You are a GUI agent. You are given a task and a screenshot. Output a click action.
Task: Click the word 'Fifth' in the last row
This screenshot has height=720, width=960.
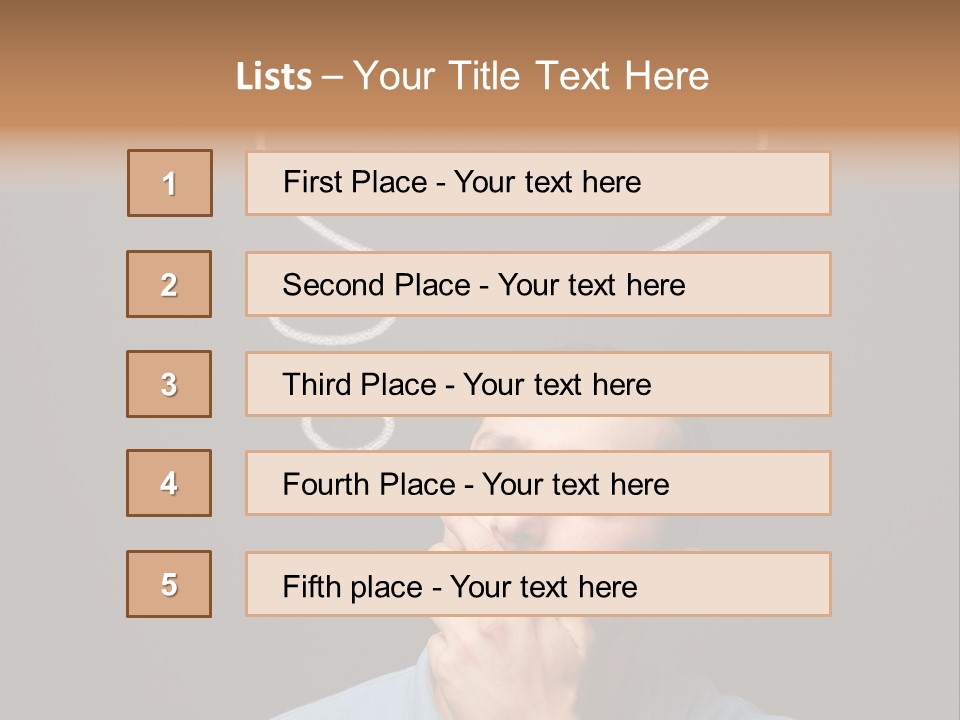click(312, 586)
